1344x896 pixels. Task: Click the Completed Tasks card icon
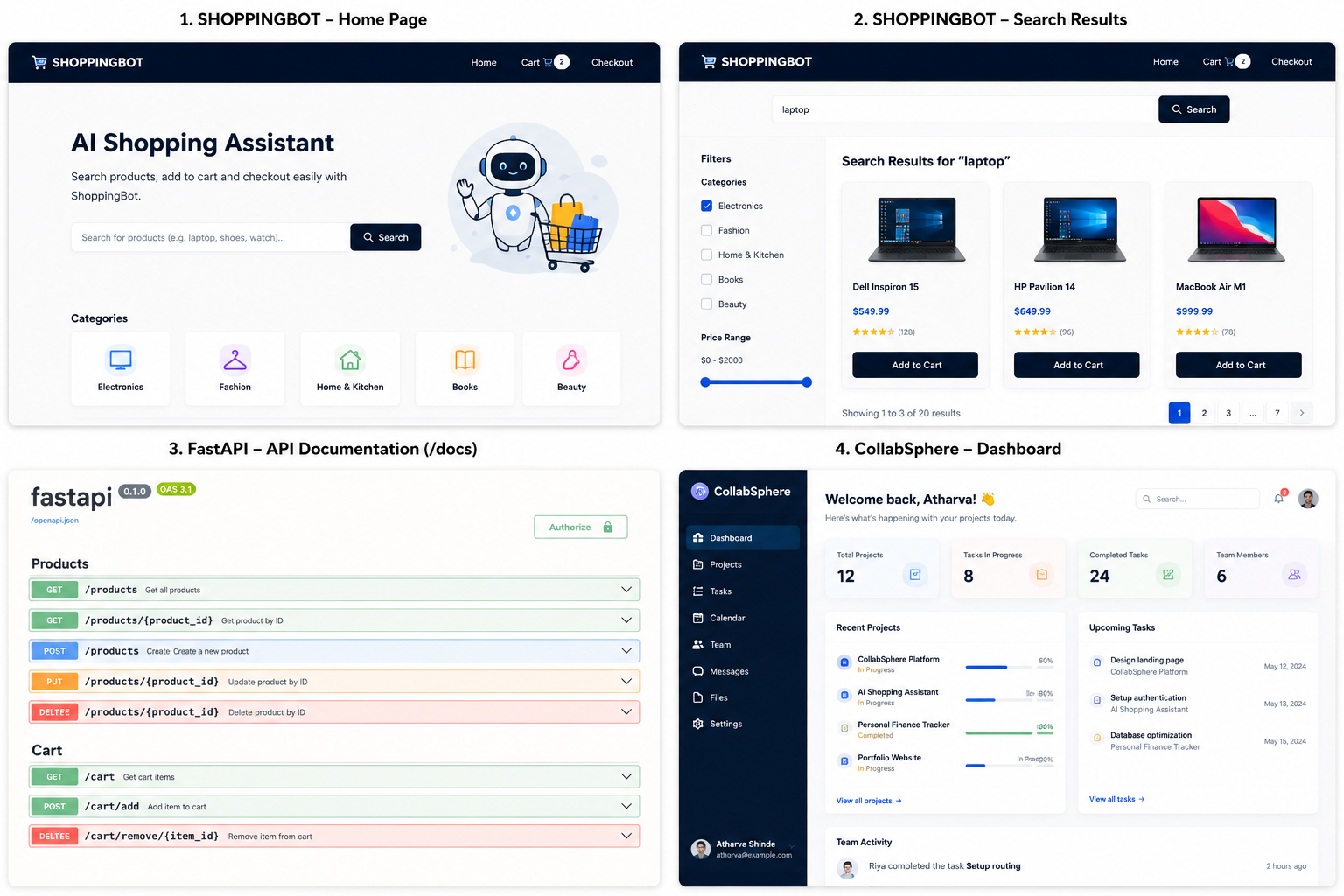1168,575
